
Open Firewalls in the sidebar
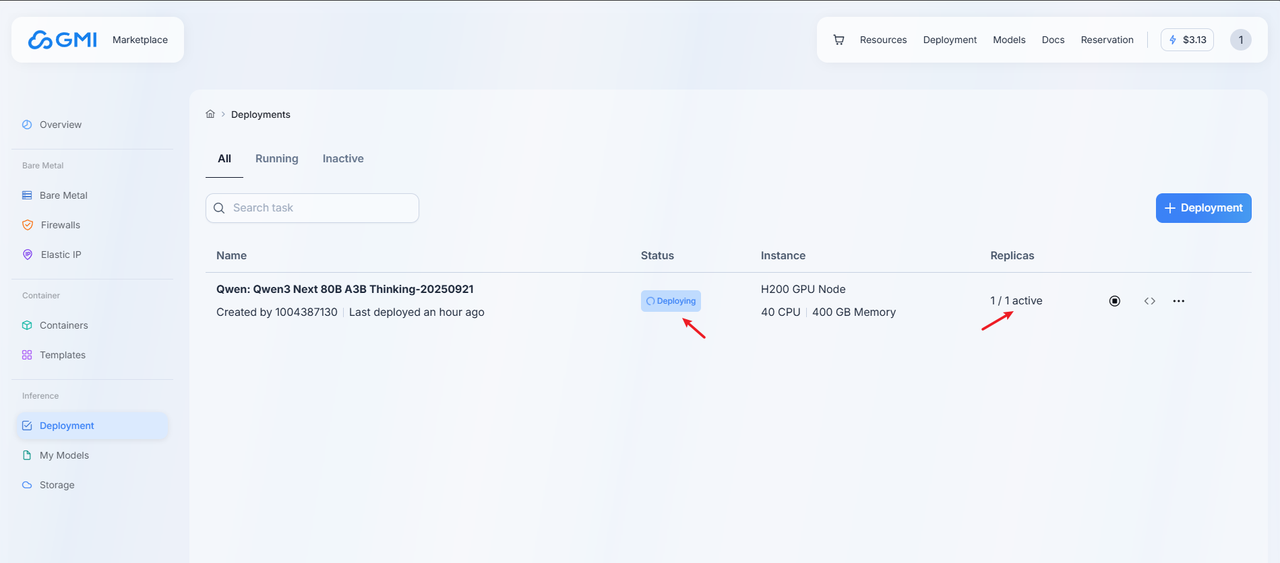60,225
